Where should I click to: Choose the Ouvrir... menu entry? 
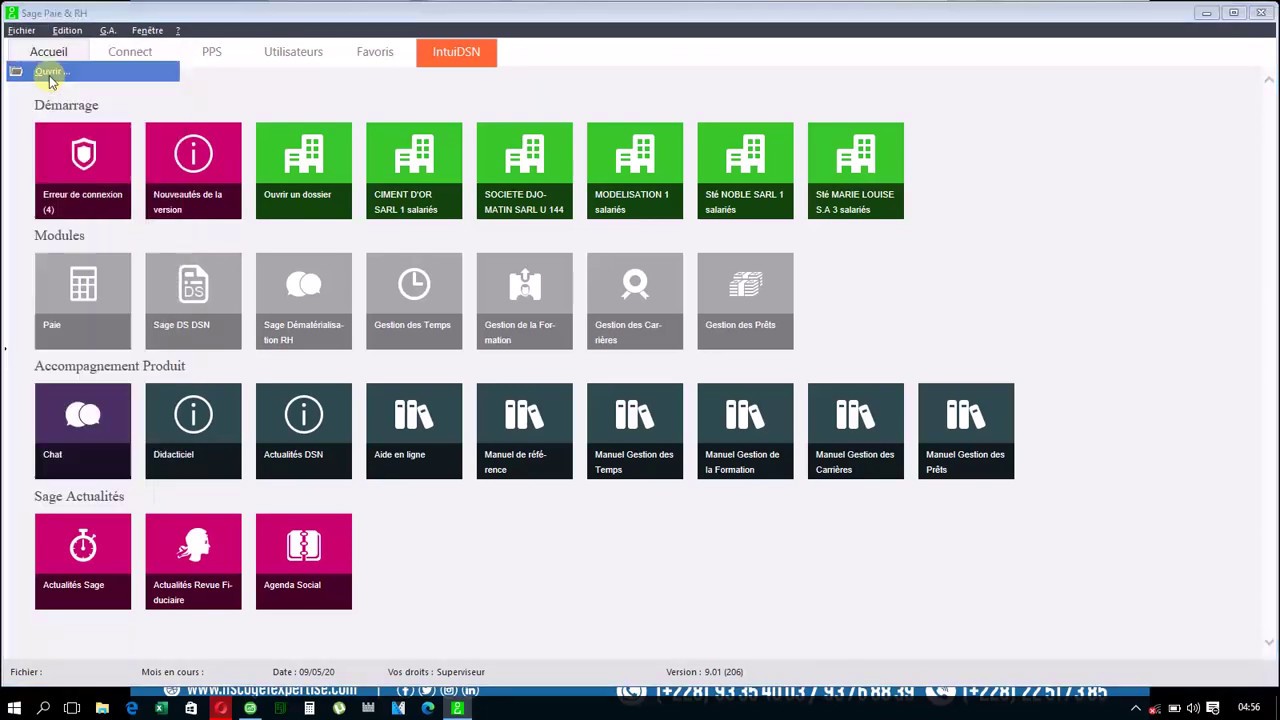click(x=93, y=71)
